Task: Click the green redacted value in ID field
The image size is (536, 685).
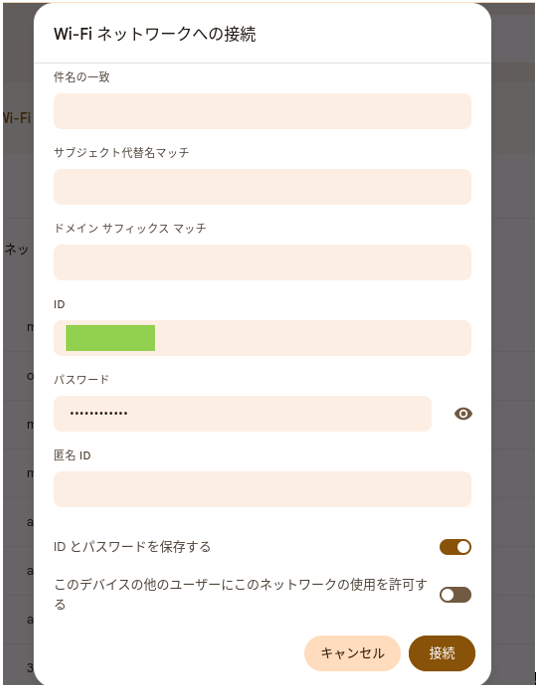Action: click(x=111, y=338)
